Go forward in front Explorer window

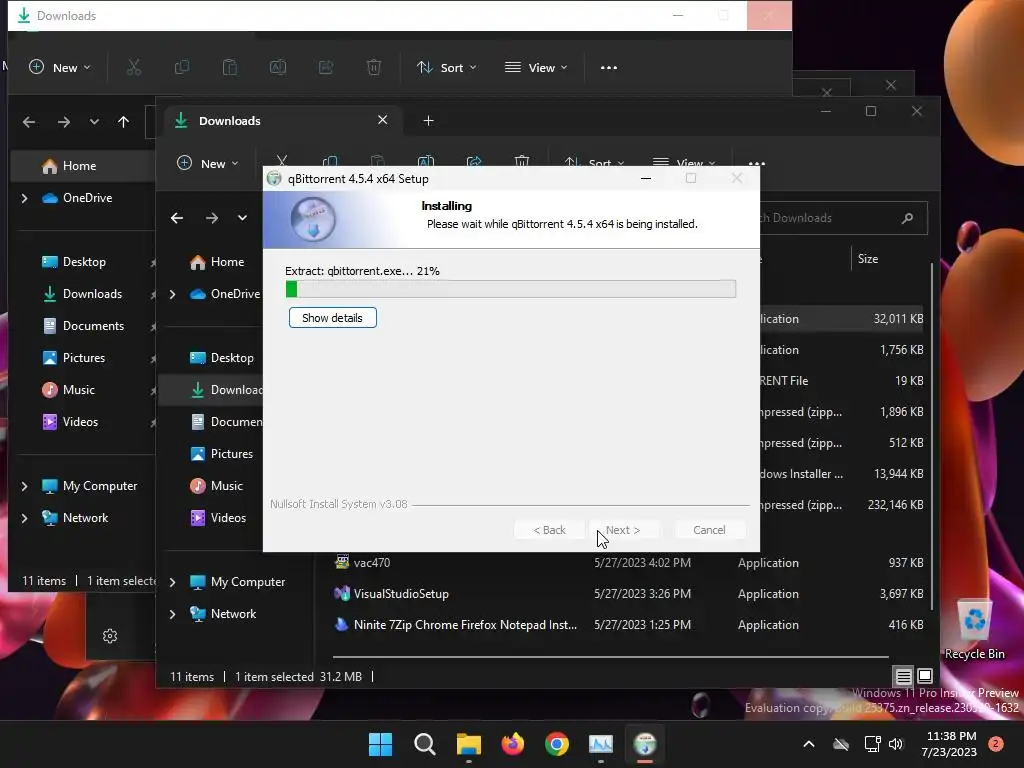click(x=212, y=218)
